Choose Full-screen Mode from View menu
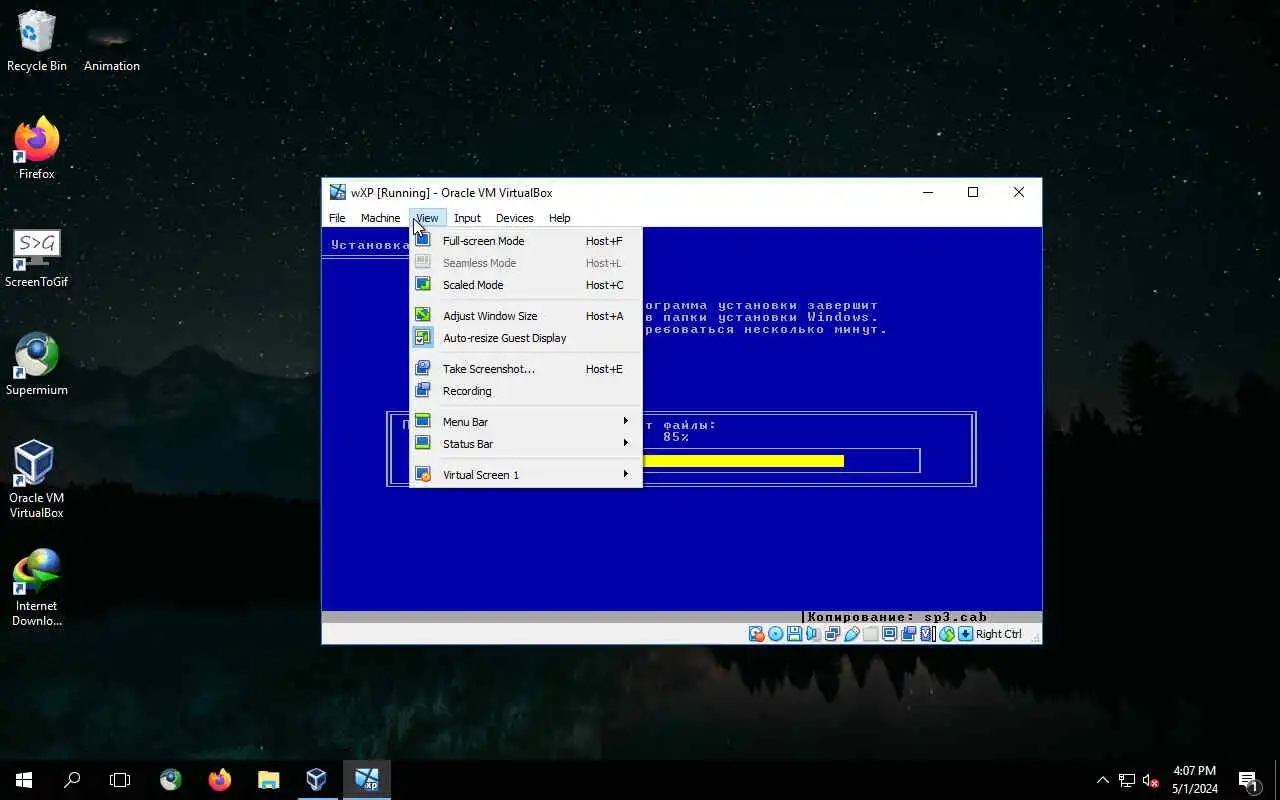The width and height of the screenshot is (1280, 800). coord(525,241)
